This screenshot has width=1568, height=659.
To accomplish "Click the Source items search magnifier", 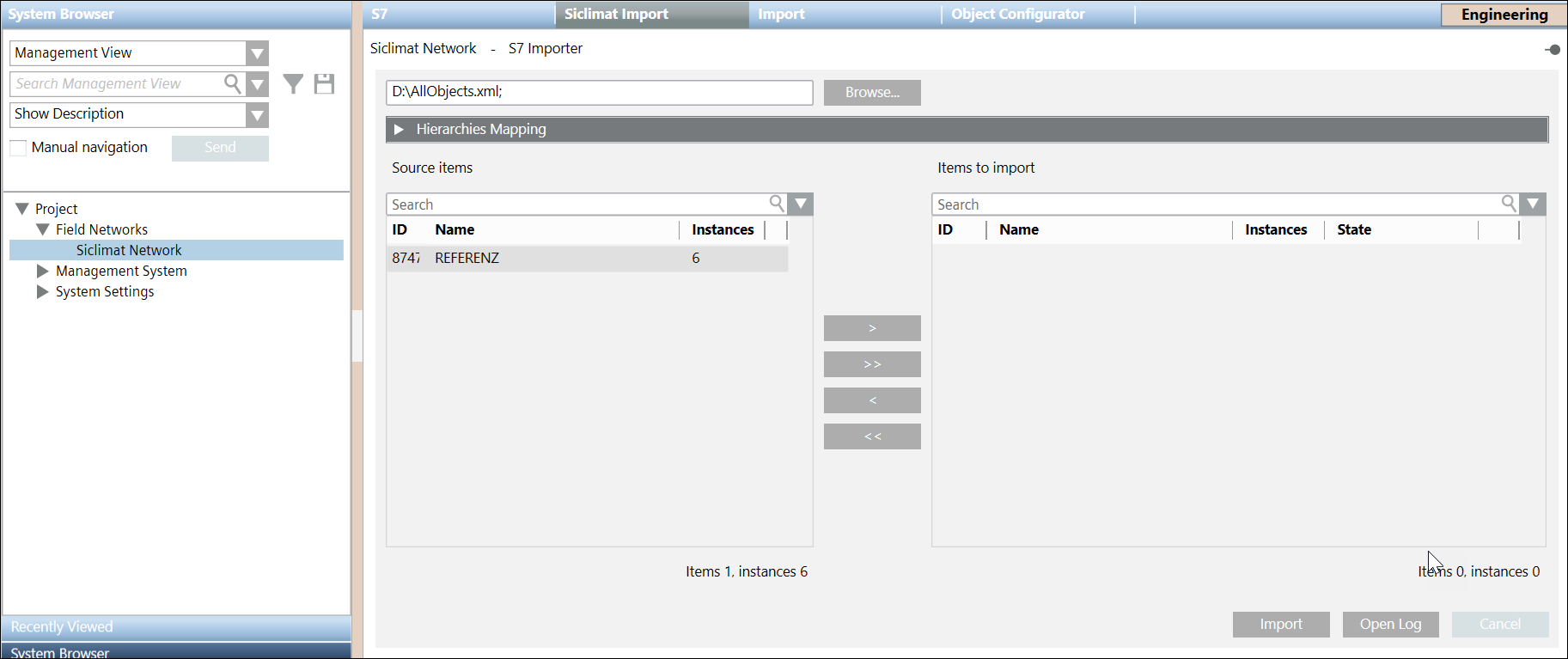I will [x=777, y=204].
